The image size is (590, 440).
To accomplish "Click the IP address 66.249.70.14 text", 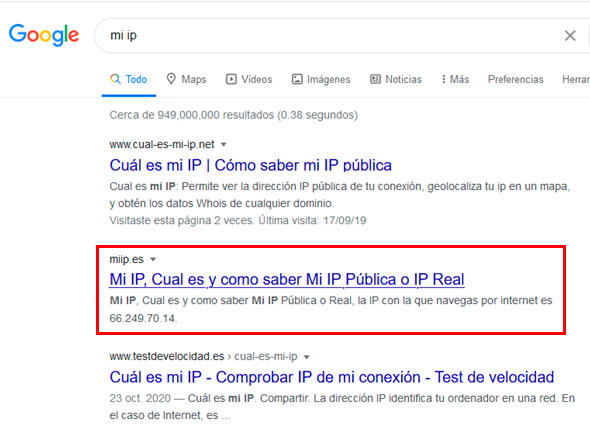I will (x=143, y=318).
